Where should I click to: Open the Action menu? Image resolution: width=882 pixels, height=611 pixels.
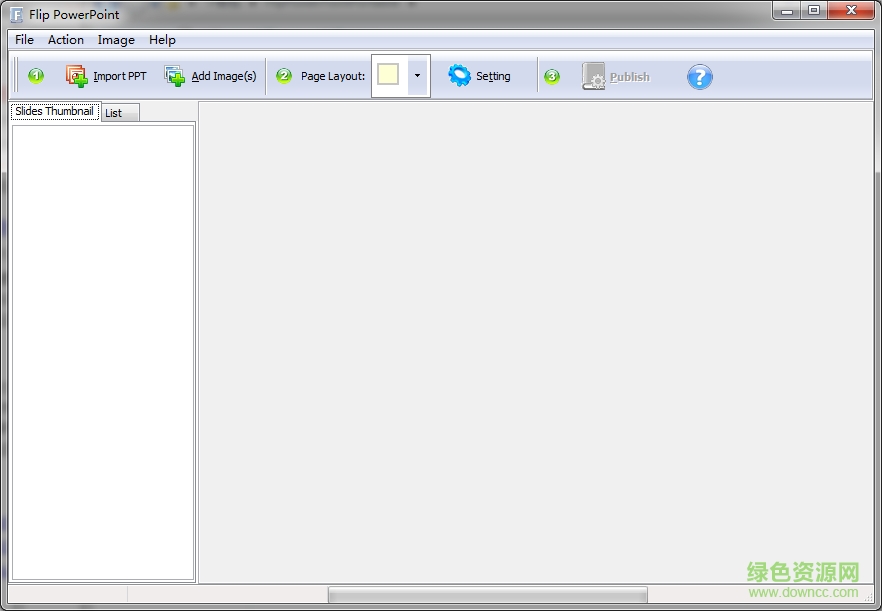65,40
